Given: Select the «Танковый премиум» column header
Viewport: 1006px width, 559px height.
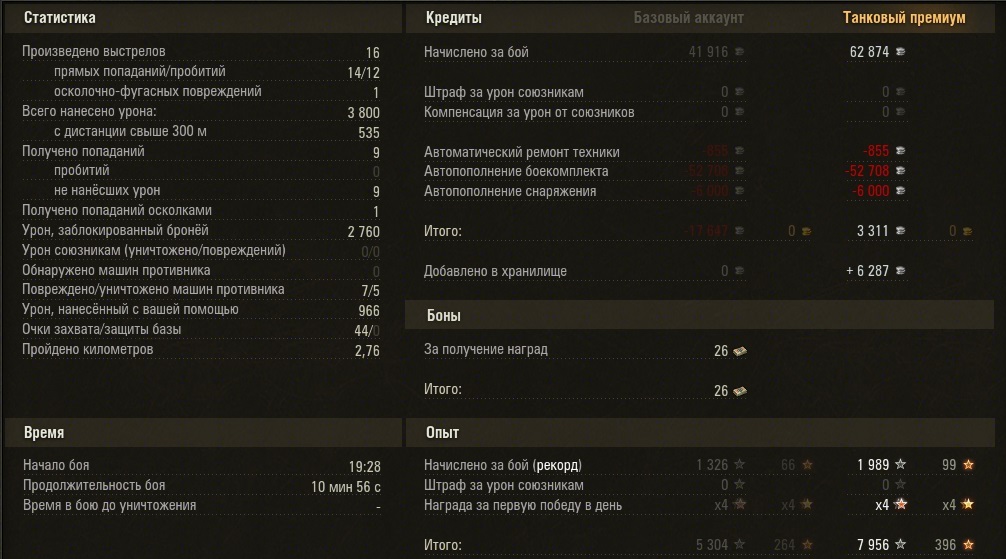Looking at the screenshot, I should click(x=904, y=18).
